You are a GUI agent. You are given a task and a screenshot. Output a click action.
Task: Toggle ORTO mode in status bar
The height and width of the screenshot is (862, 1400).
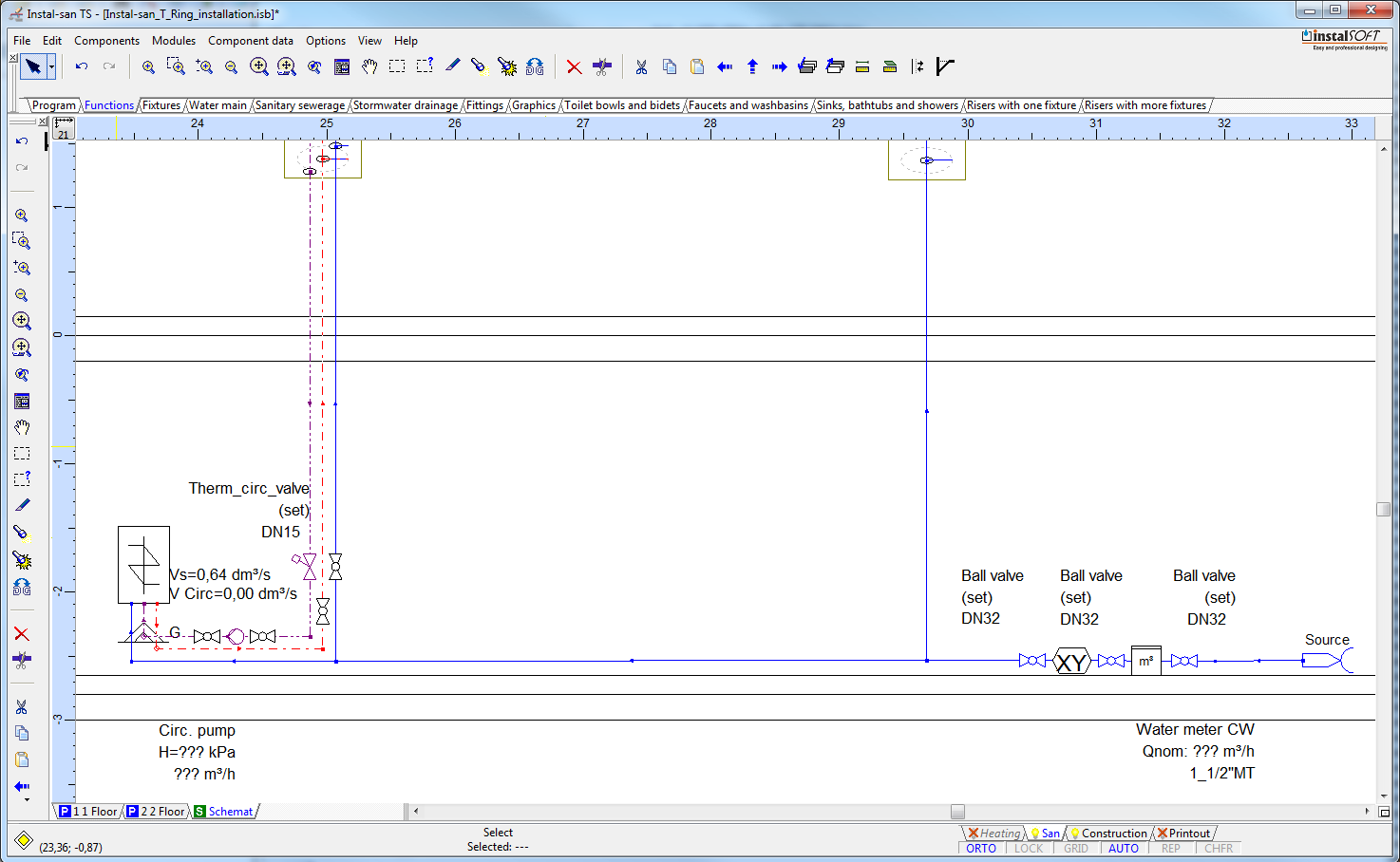(x=981, y=849)
